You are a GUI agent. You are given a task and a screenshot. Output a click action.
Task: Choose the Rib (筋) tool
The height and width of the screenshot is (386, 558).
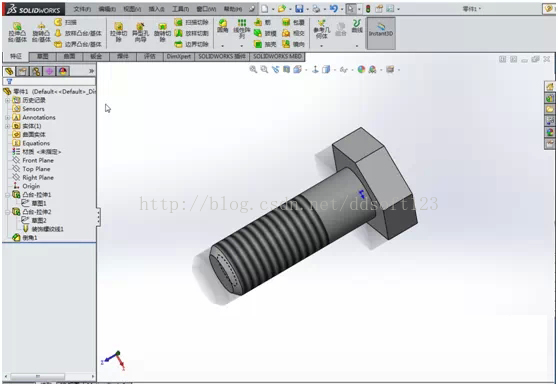coord(262,22)
